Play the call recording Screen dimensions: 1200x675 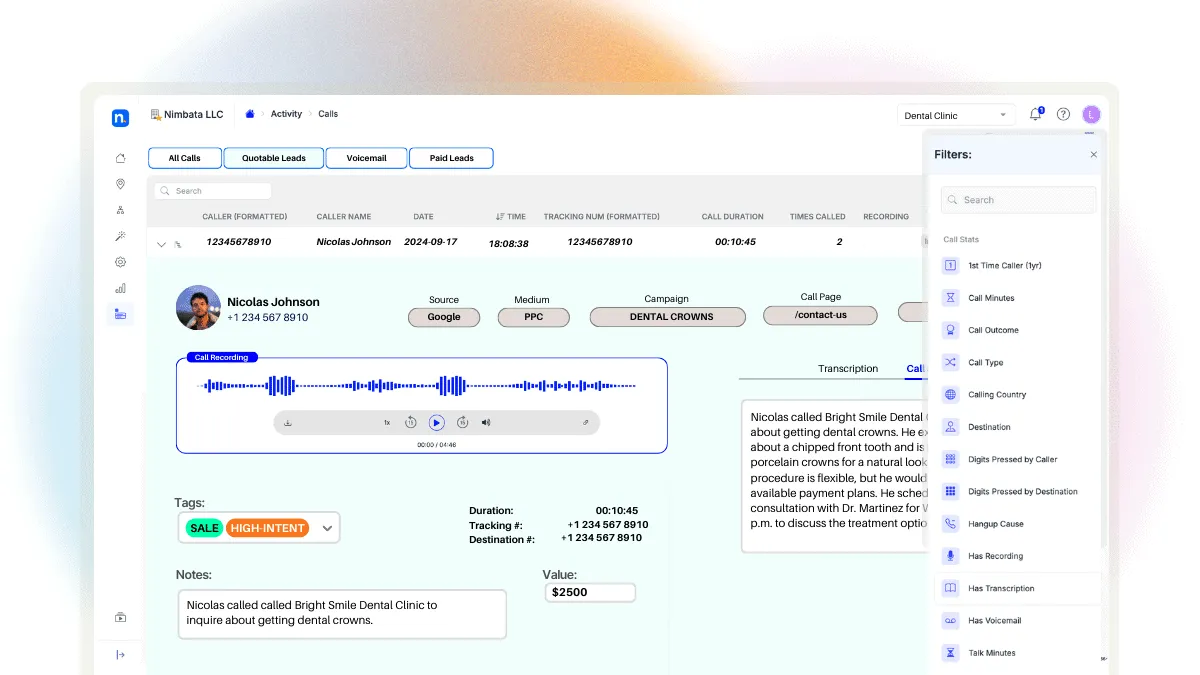pyautogui.click(x=436, y=423)
